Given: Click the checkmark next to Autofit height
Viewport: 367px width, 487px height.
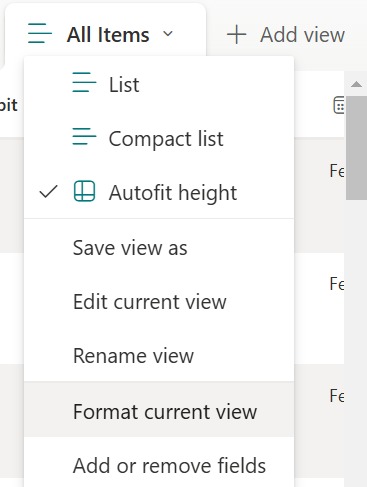Looking at the screenshot, I should [x=48, y=192].
